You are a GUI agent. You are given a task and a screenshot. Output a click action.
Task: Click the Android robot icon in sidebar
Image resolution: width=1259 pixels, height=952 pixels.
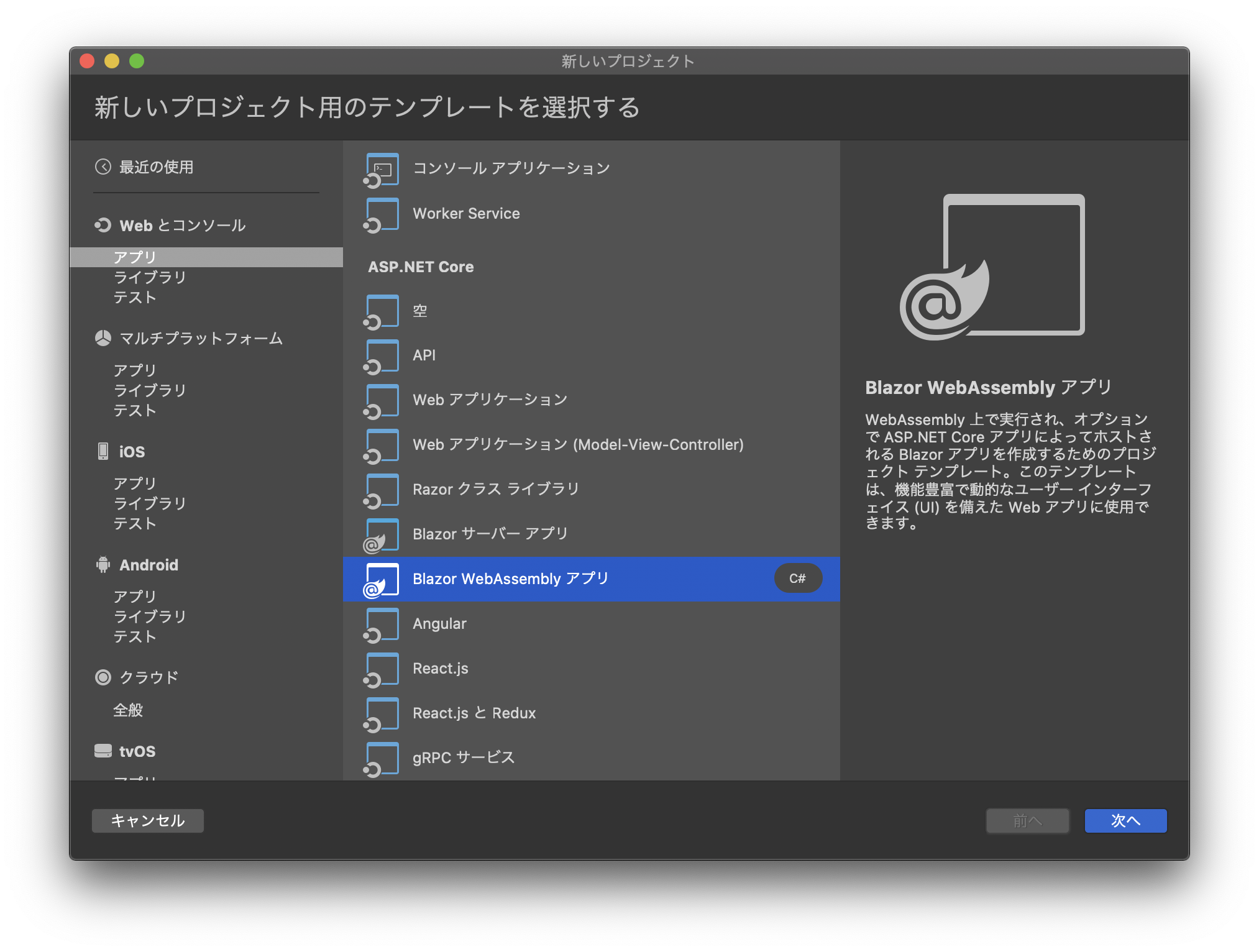104,565
